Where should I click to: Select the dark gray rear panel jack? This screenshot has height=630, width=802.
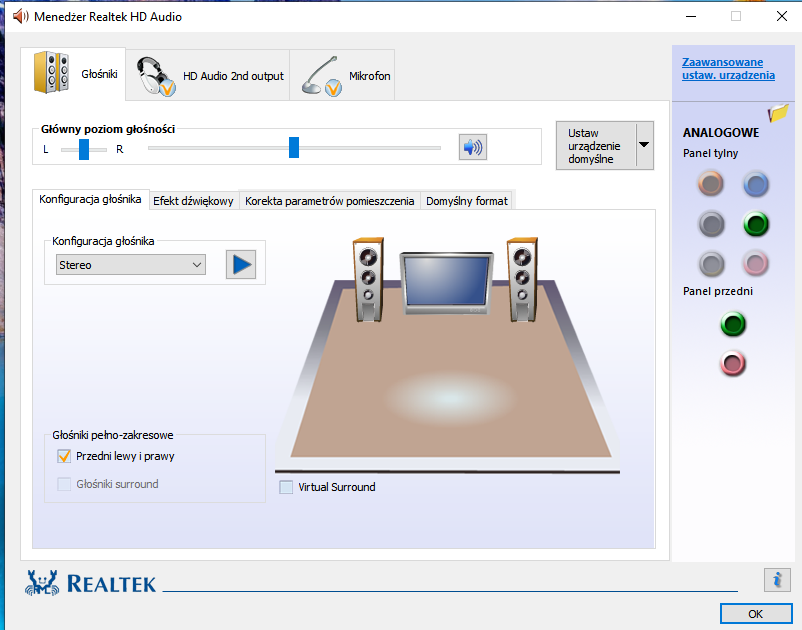pyautogui.click(x=711, y=224)
